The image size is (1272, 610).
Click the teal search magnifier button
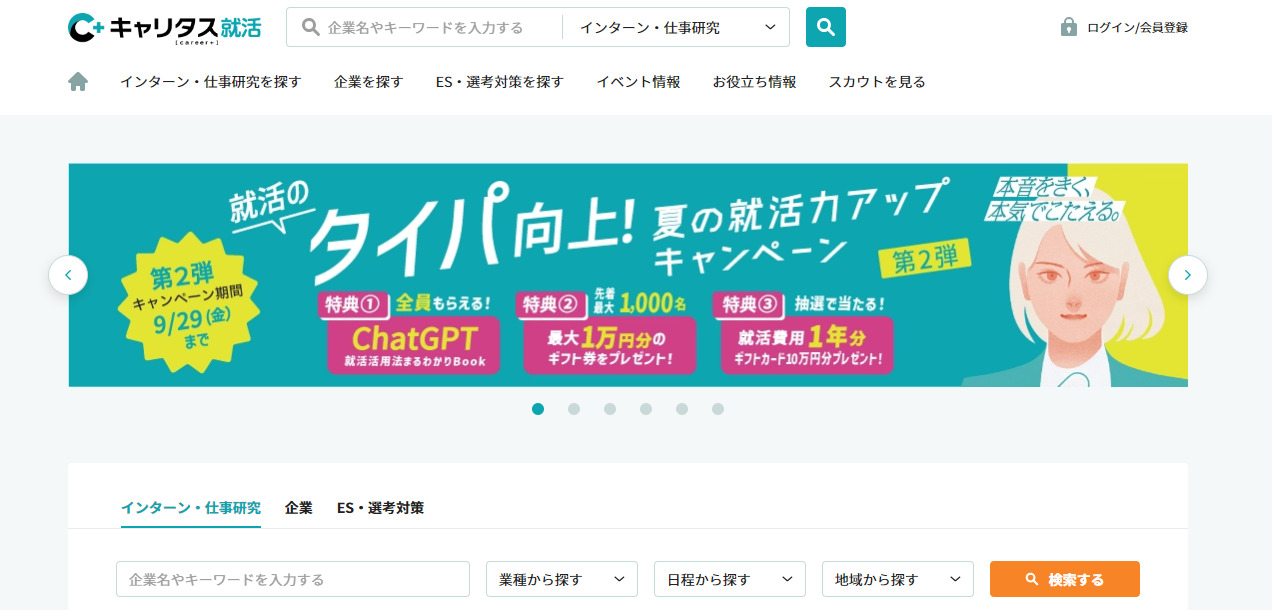[x=825, y=27]
